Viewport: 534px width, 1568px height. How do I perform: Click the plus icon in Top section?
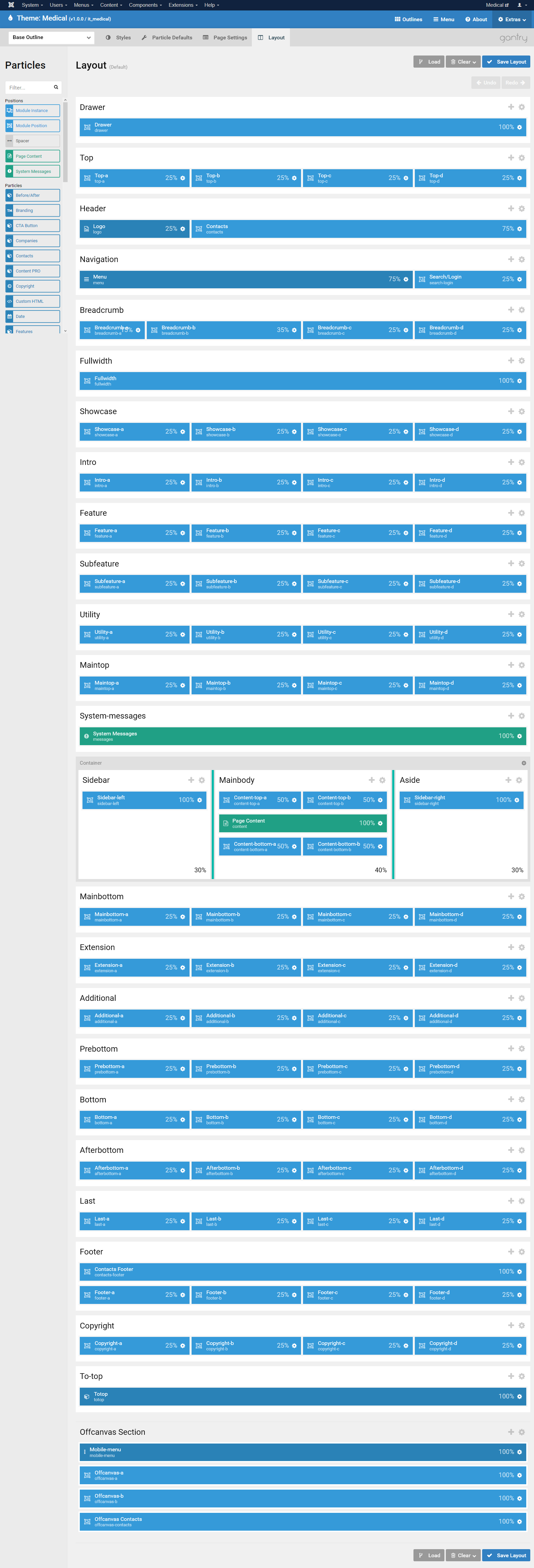[x=511, y=158]
